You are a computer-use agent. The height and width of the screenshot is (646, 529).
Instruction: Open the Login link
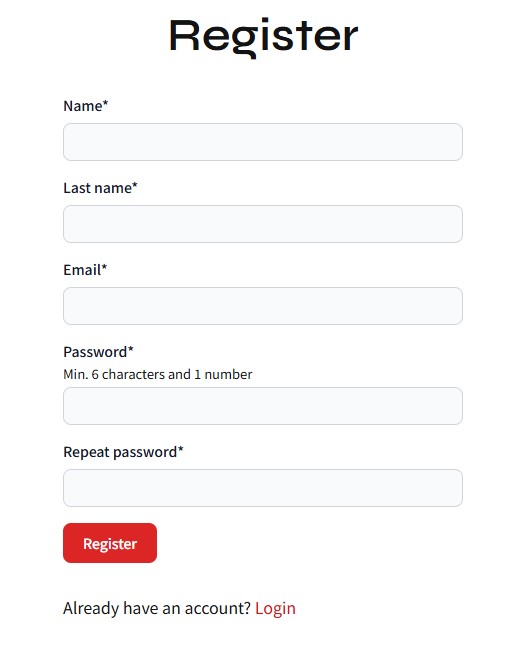click(x=275, y=608)
